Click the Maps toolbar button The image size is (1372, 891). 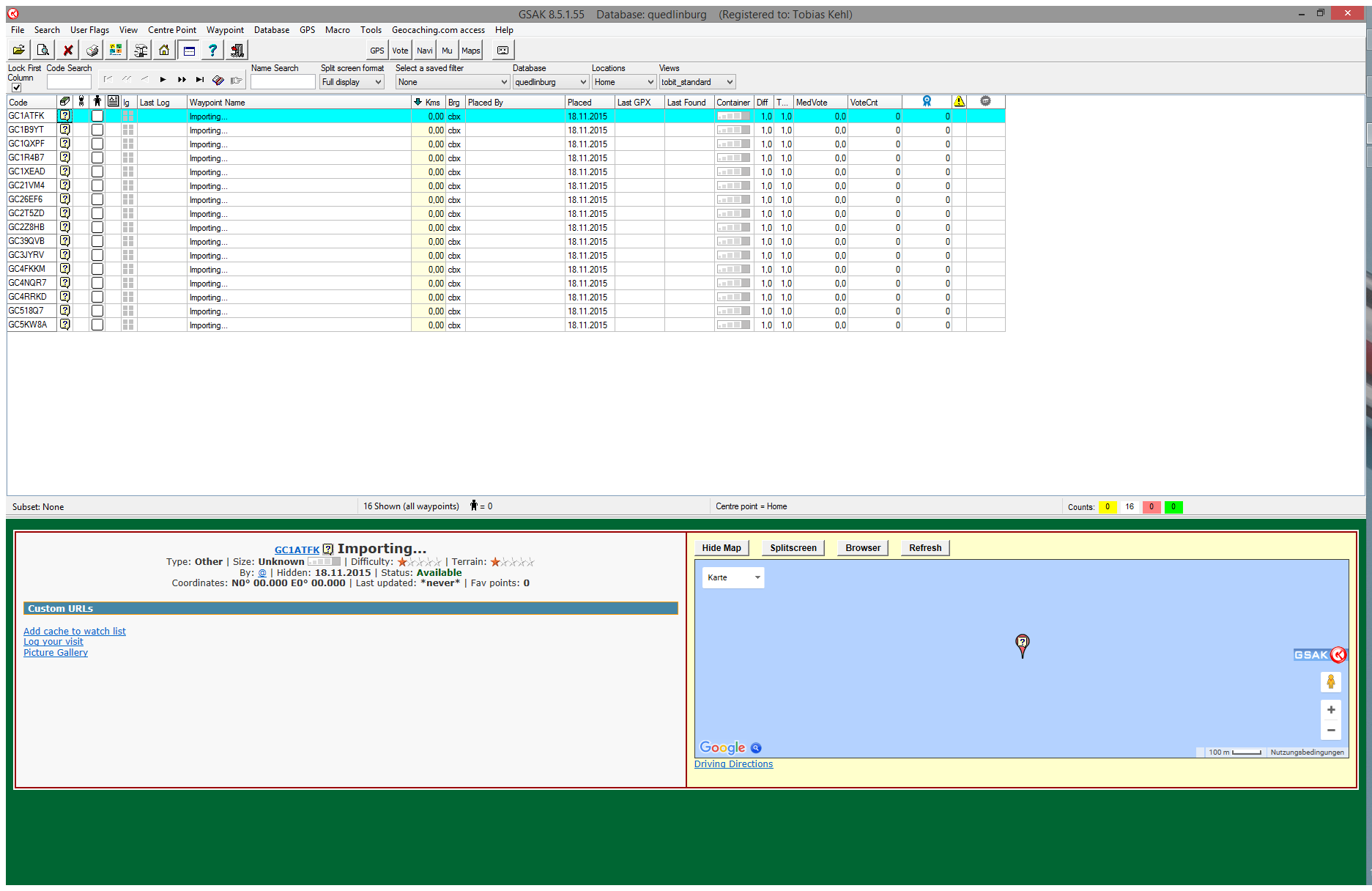471,50
